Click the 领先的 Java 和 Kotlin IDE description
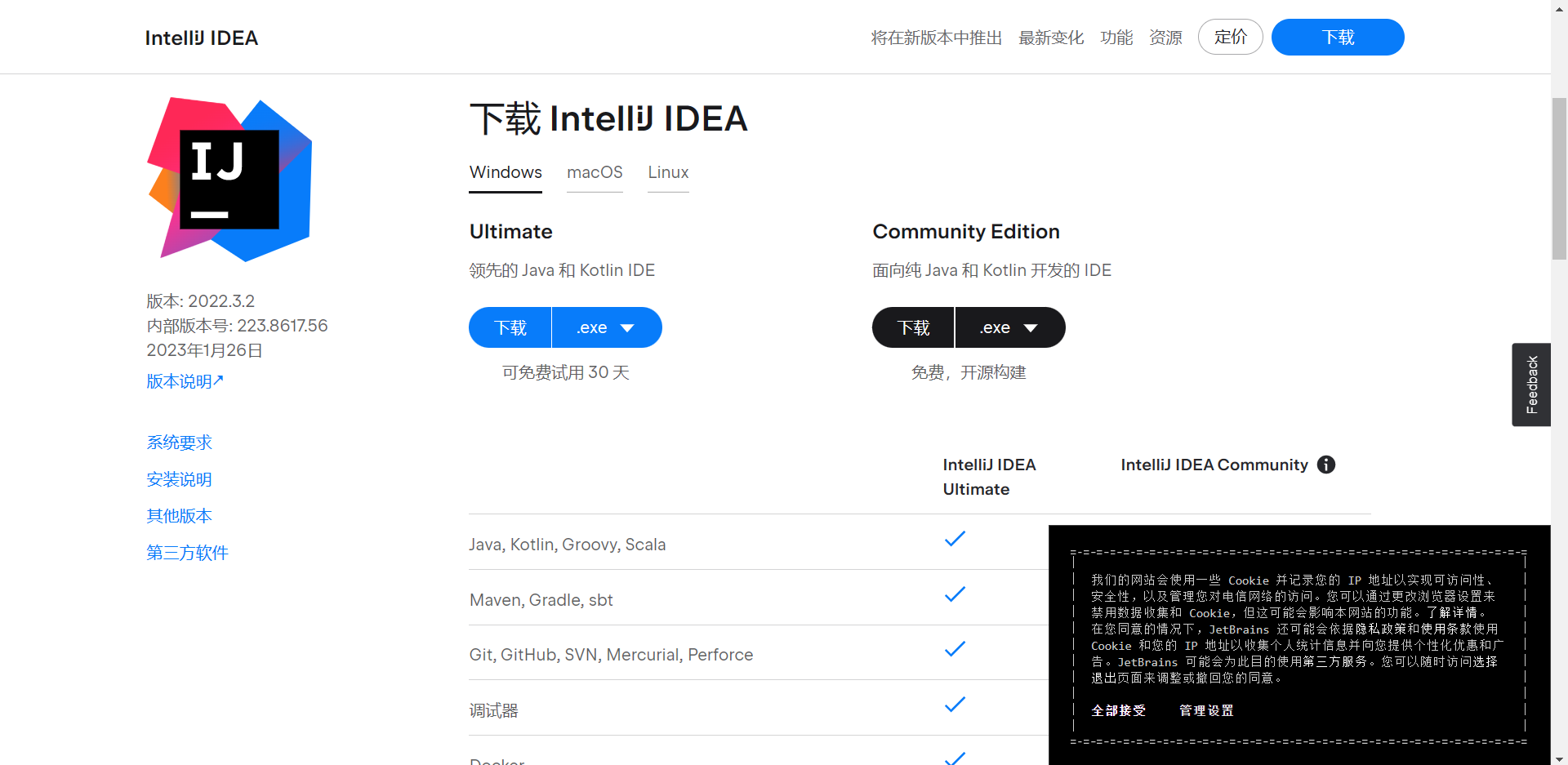The height and width of the screenshot is (765, 1568). click(562, 270)
